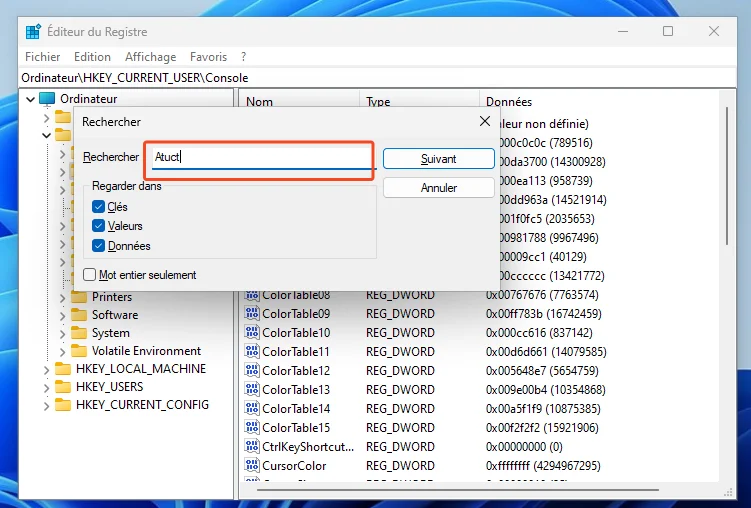Screen dimensions: 751x508
Task: Click the vertical scrollbar in values pane
Action: click(x=727, y=175)
